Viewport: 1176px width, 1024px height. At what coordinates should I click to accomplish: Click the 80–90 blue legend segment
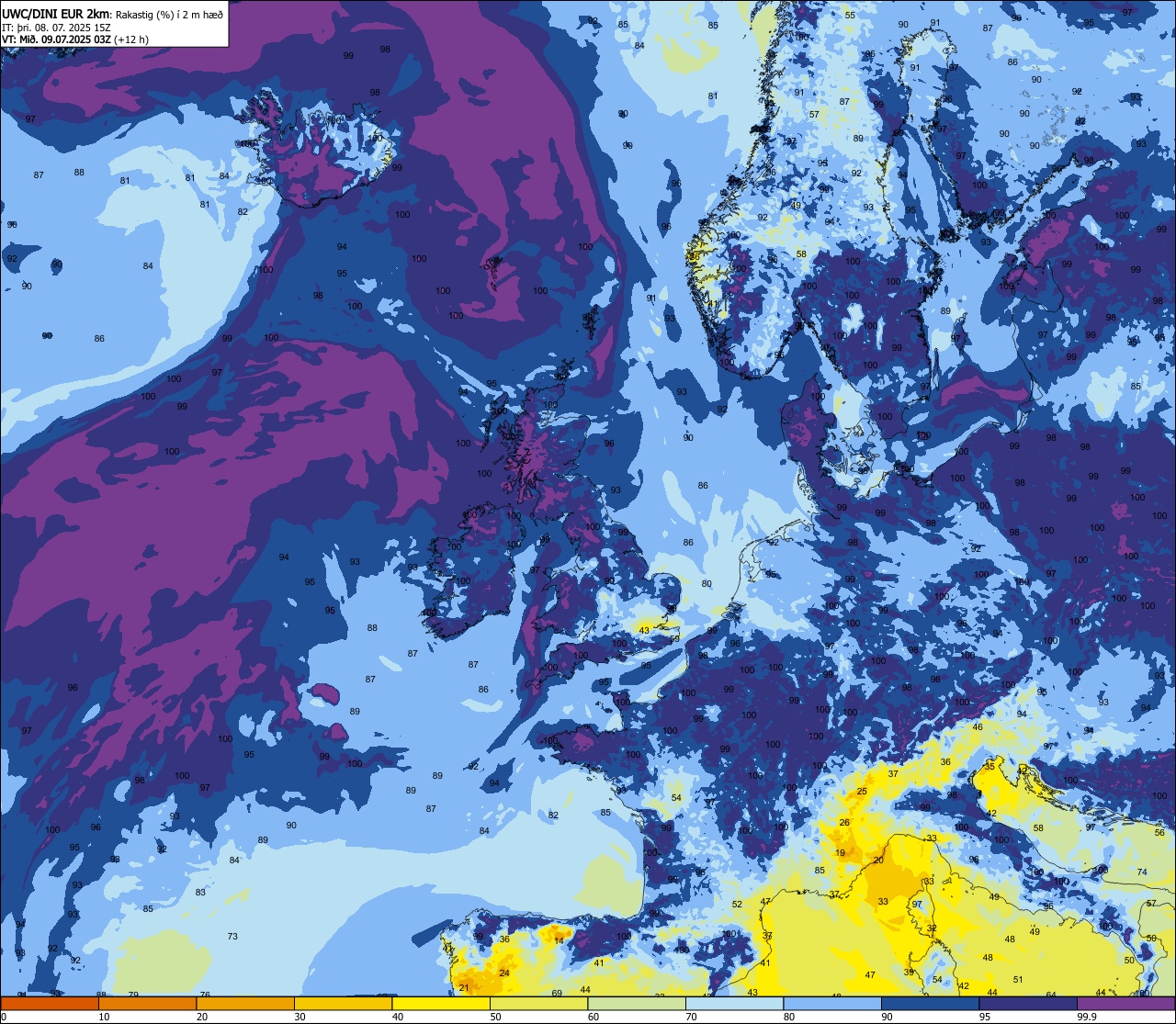point(832,1003)
